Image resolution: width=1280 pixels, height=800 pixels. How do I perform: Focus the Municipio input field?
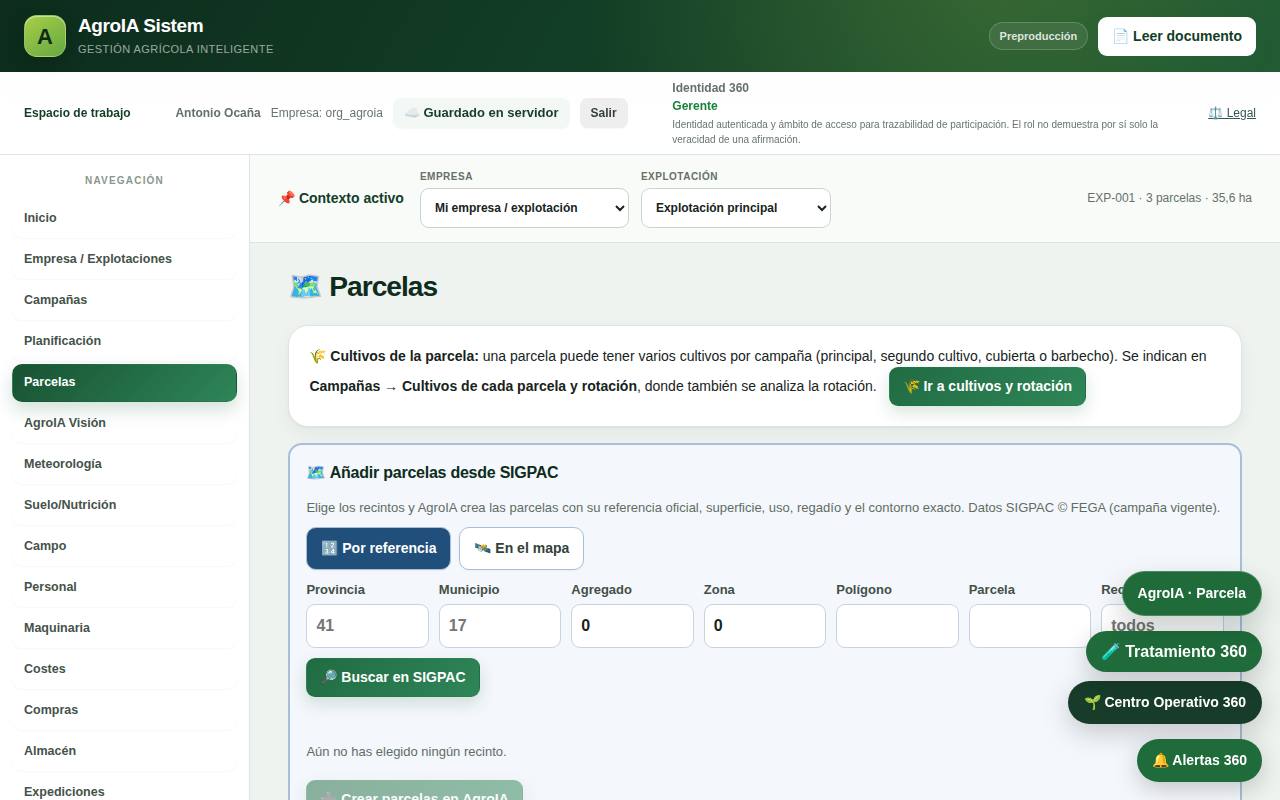(500, 626)
